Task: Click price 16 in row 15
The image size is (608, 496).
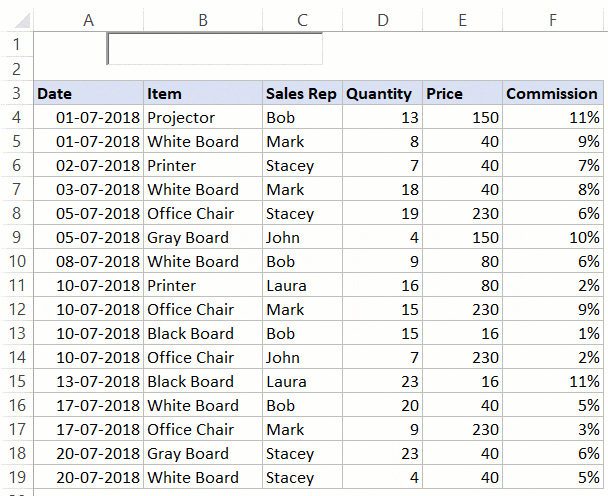Action: point(463,382)
